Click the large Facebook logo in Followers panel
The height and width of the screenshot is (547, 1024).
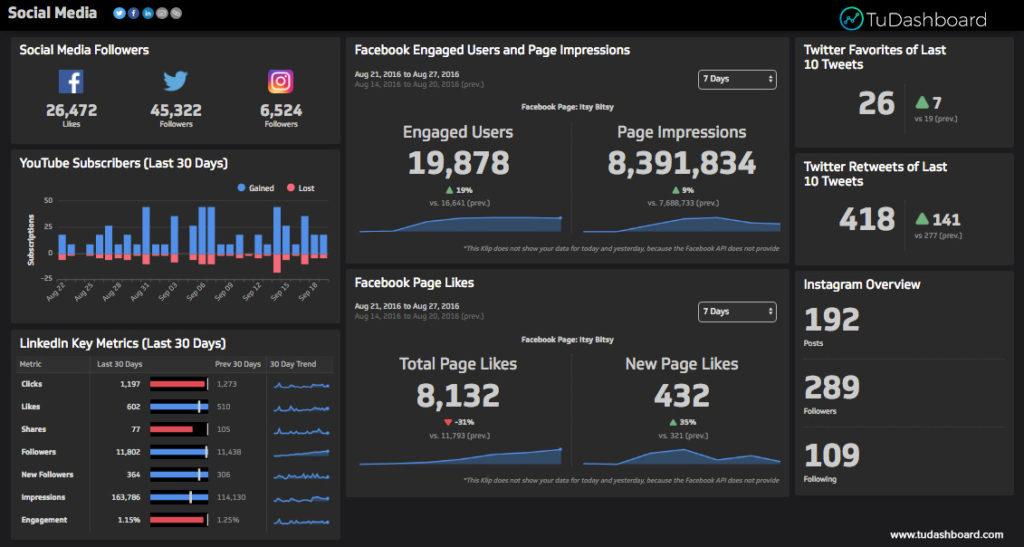[71, 82]
